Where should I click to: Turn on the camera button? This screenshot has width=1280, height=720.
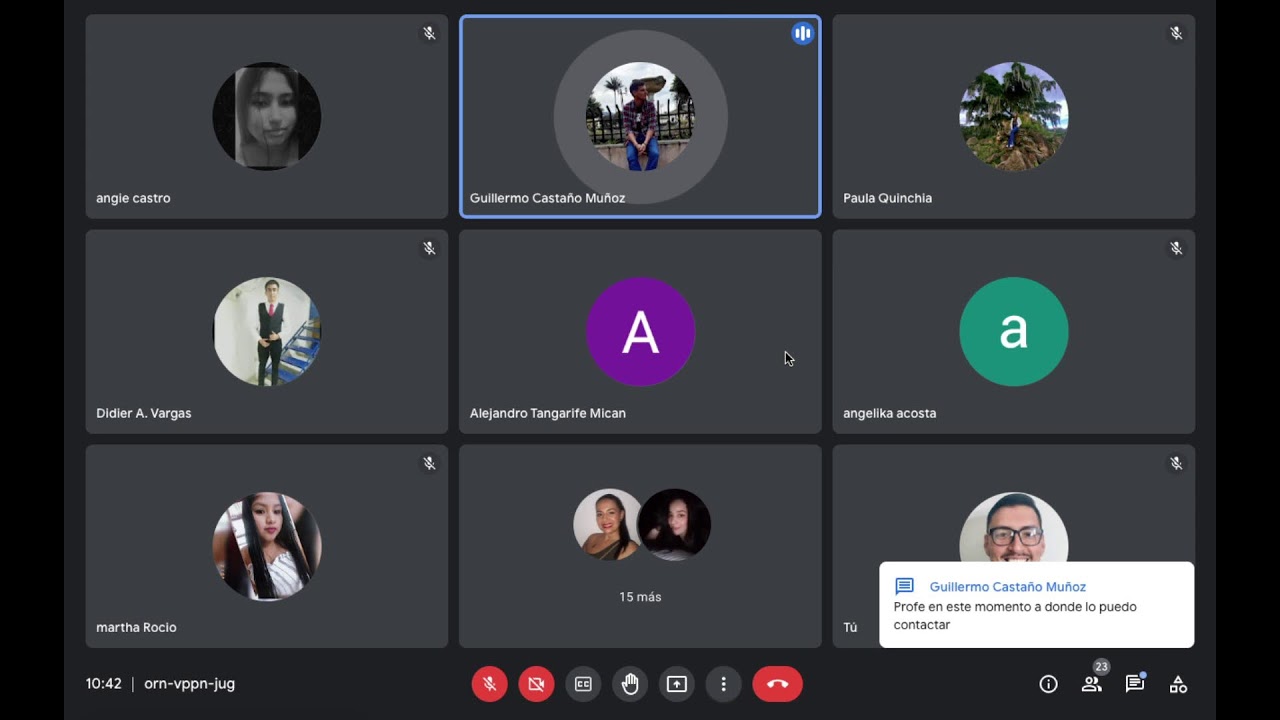(536, 684)
